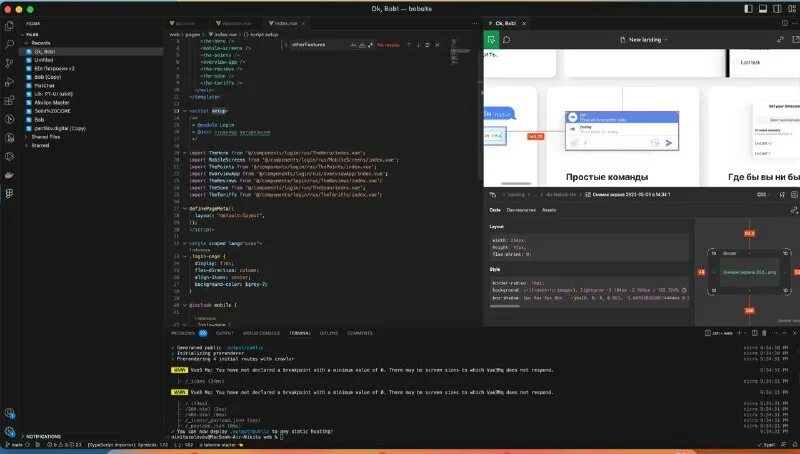This screenshot has width=800, height=454.
Task: Split the terminal panel
Action: click(754, 333)
